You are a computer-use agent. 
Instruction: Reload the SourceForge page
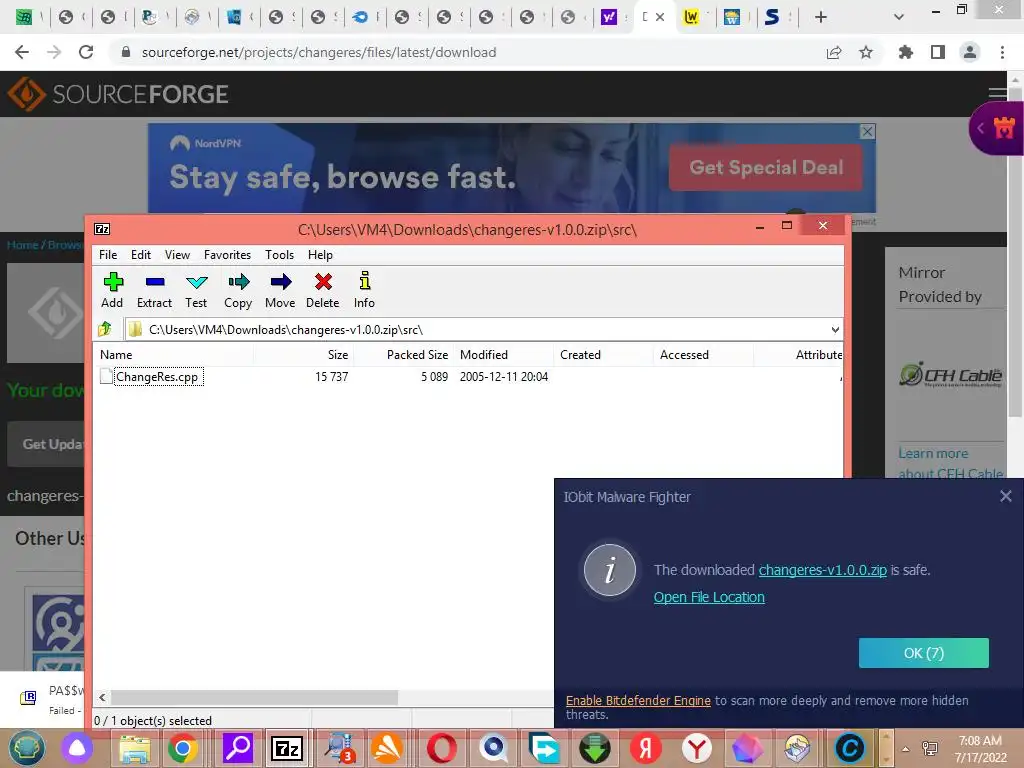point(86,52)
